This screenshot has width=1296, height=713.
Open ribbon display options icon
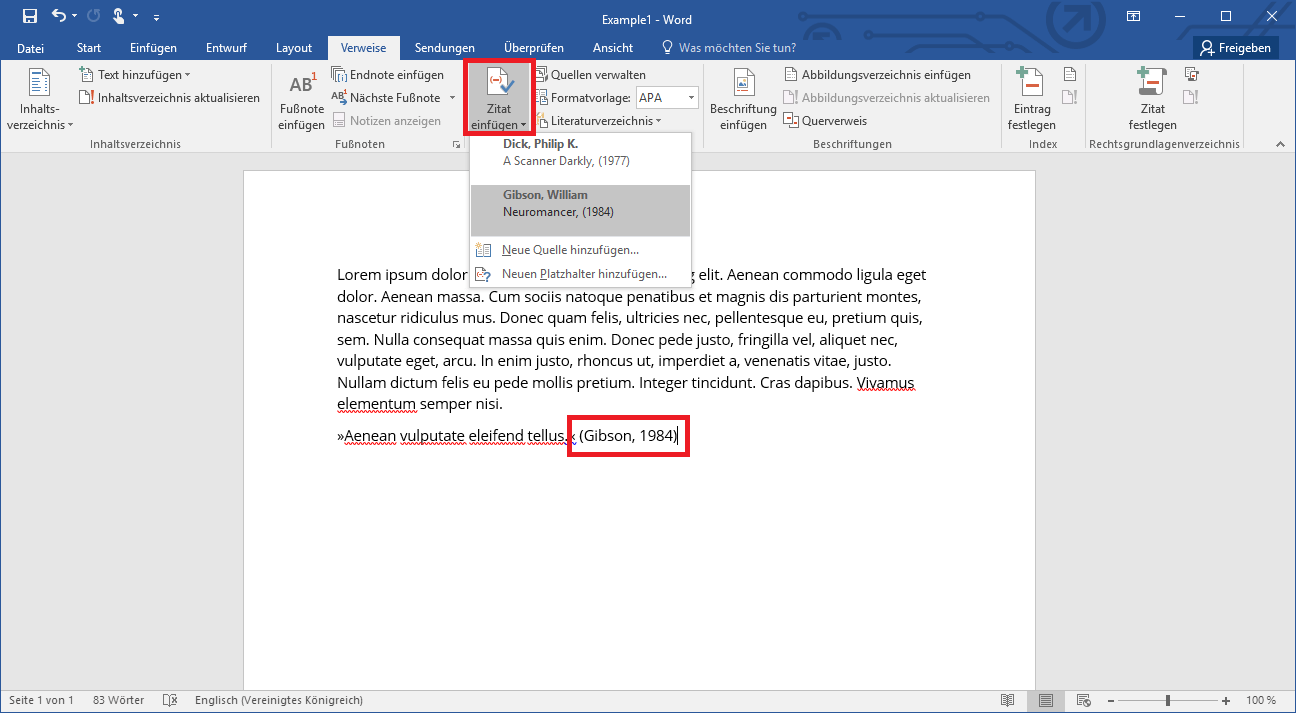pyautogui.click(x=1133, y=16)
